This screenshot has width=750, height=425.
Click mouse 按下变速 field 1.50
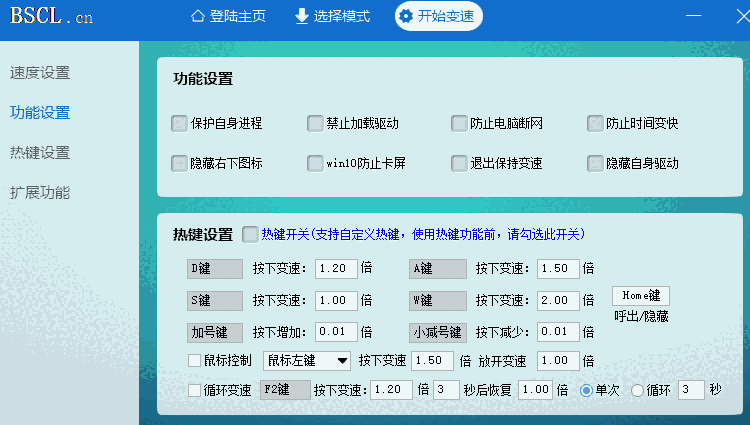coord(432,361)
